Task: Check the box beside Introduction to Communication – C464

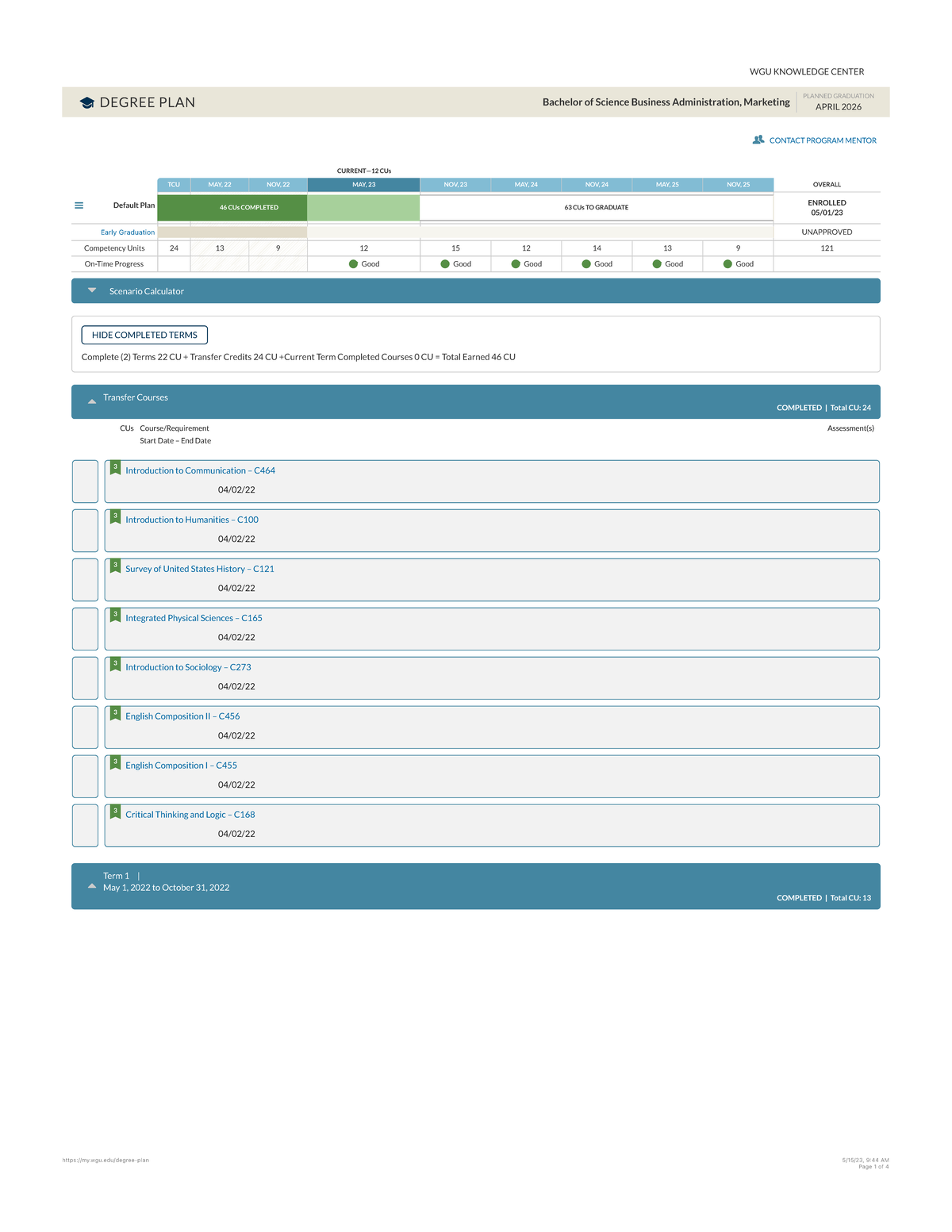Action: click(85, 482)
